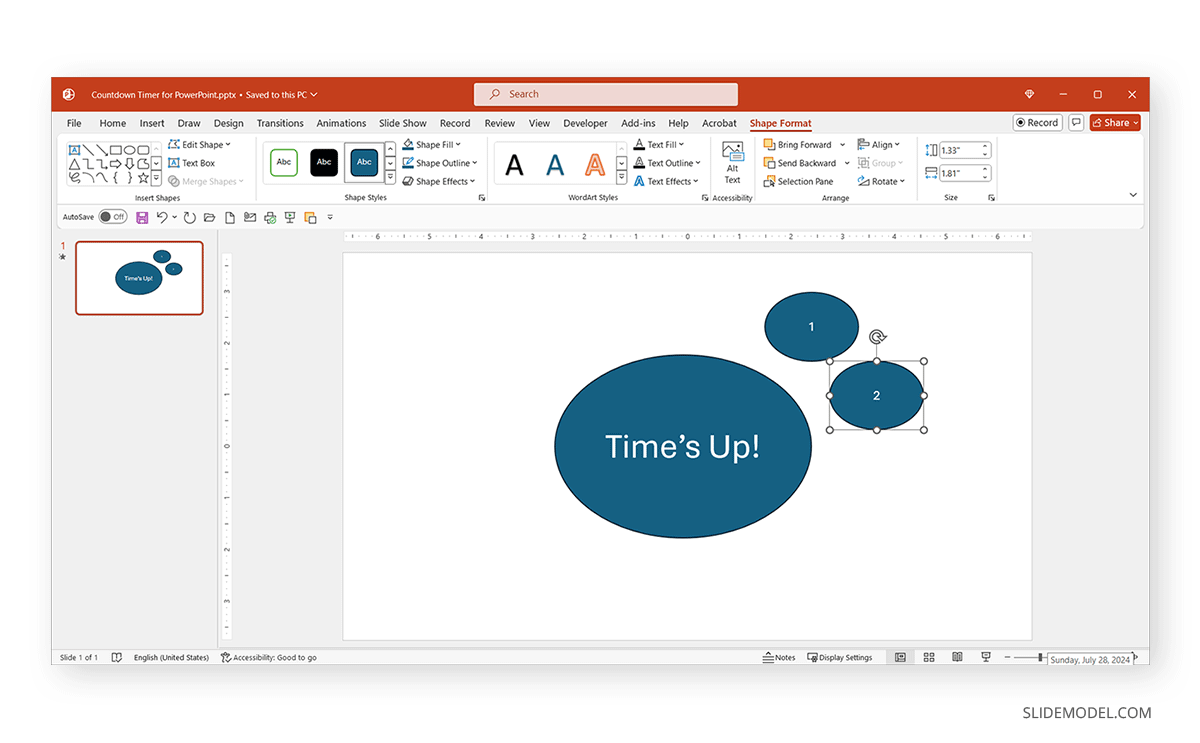Switch to the Animations ribbon tab
The width and height of the screenshot is (1200, 743).
pos(341,123)
